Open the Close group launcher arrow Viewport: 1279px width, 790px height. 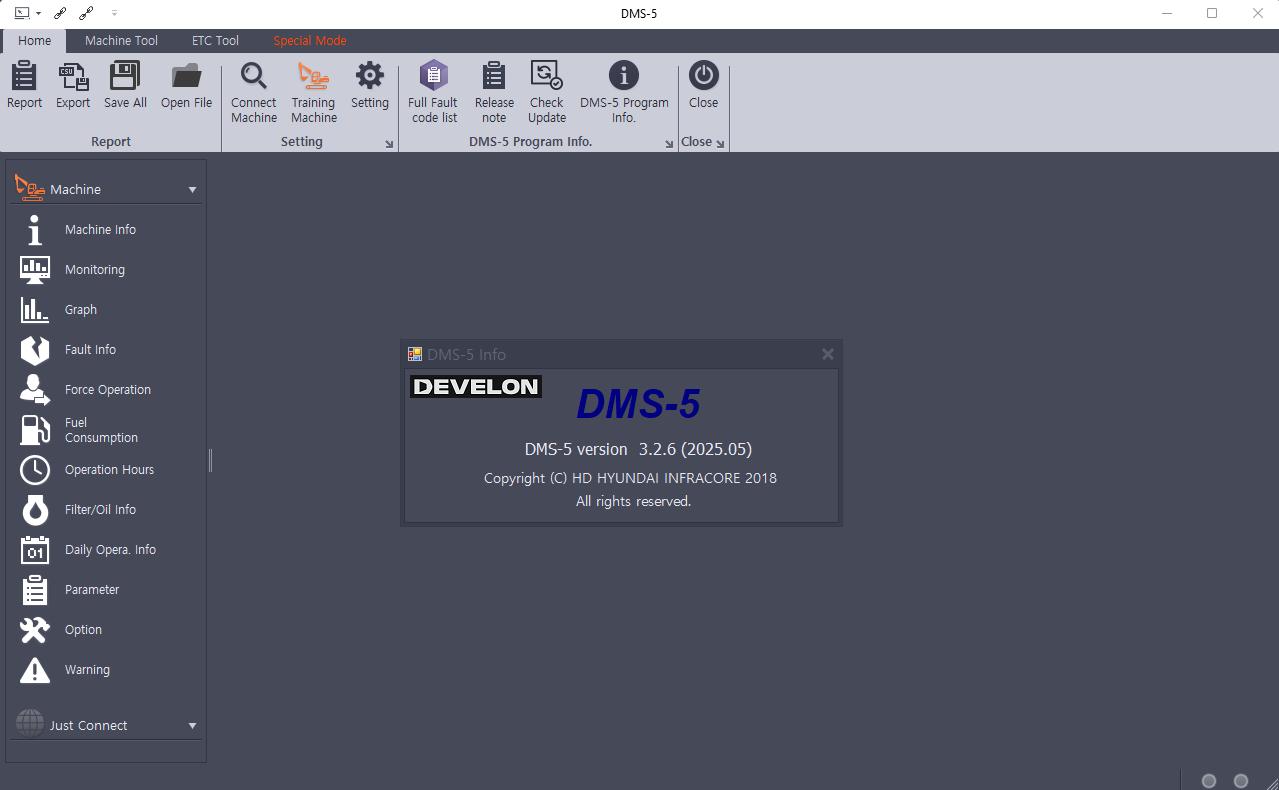[720, 144]
